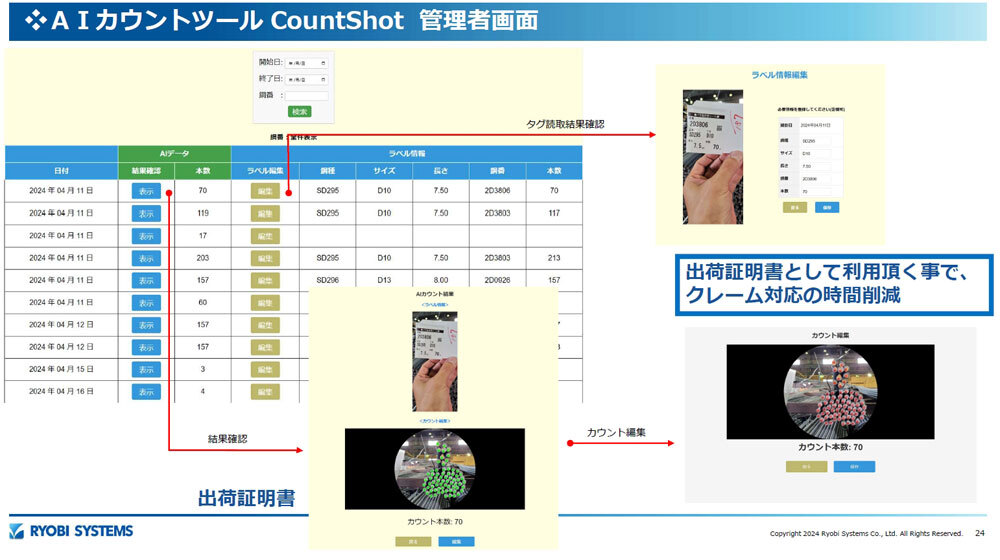Select the 2D0926 cell in the table

pyautogui.click(x=497, y=280)
